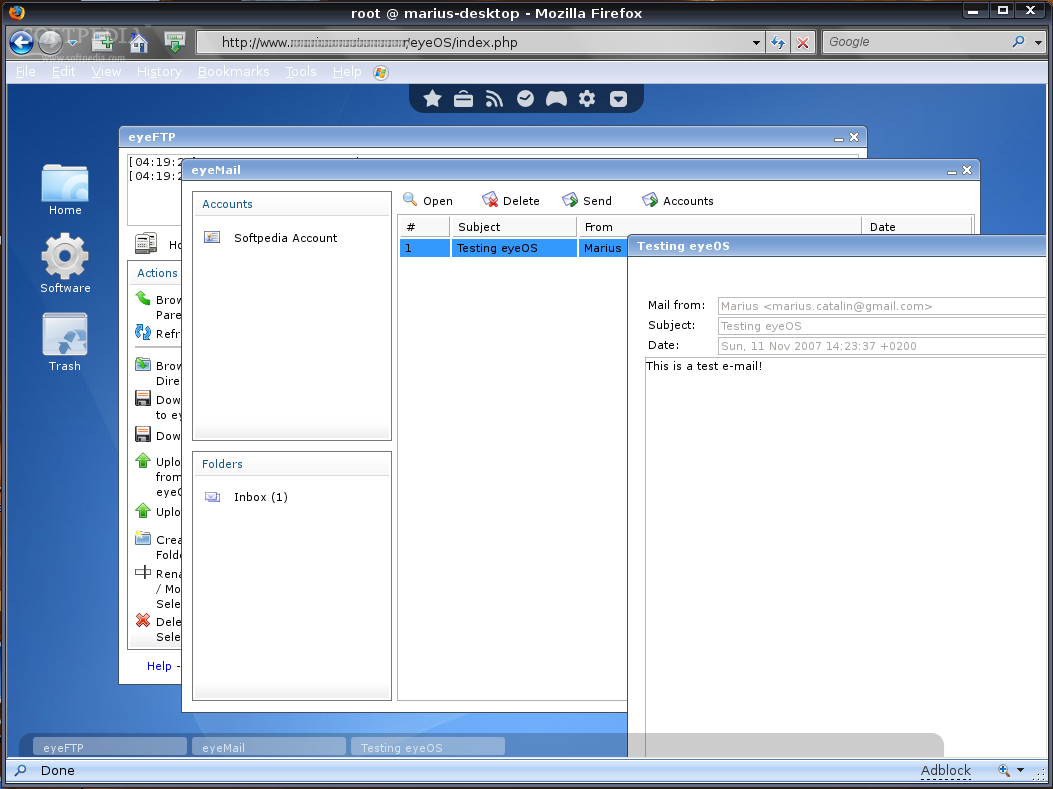Open the Bookmarks menu
This screenshot has width=1053, height=789.
click(234, 71)
